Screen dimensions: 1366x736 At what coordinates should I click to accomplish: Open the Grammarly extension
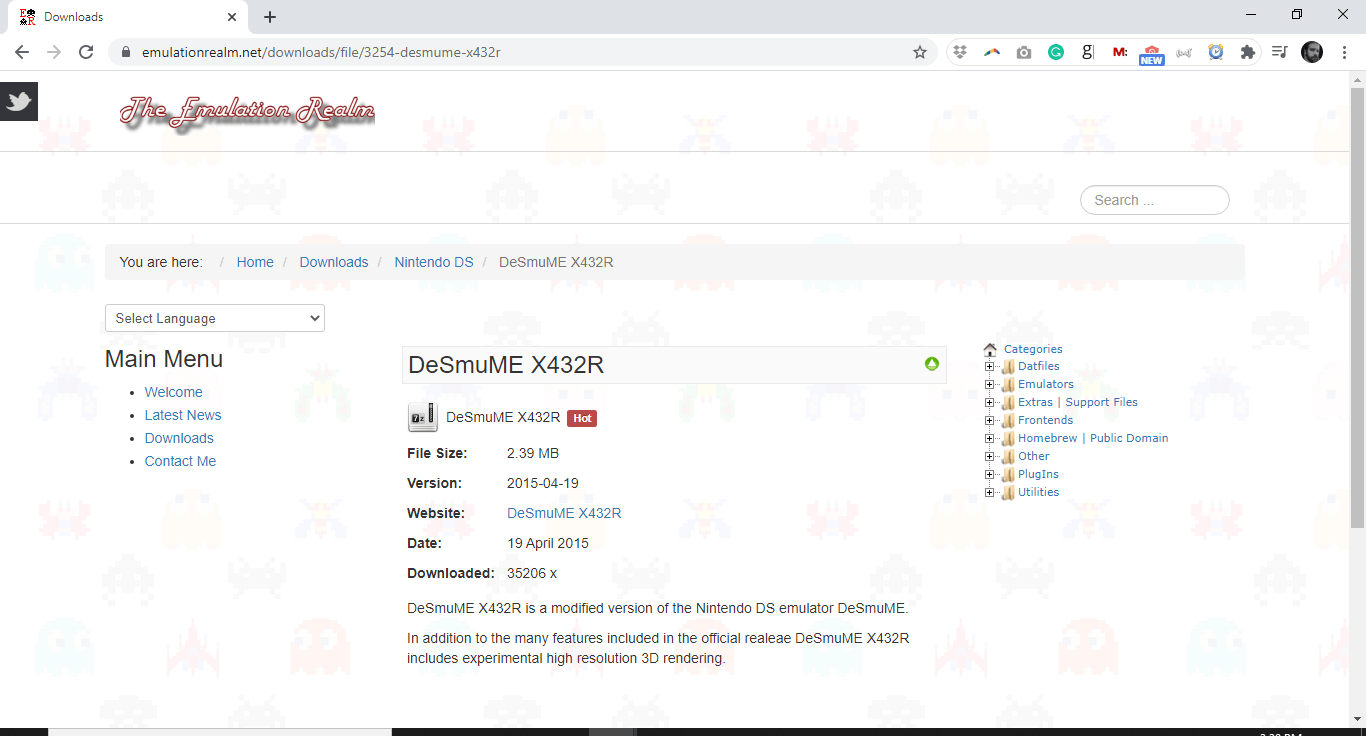tap(1056, 52)
